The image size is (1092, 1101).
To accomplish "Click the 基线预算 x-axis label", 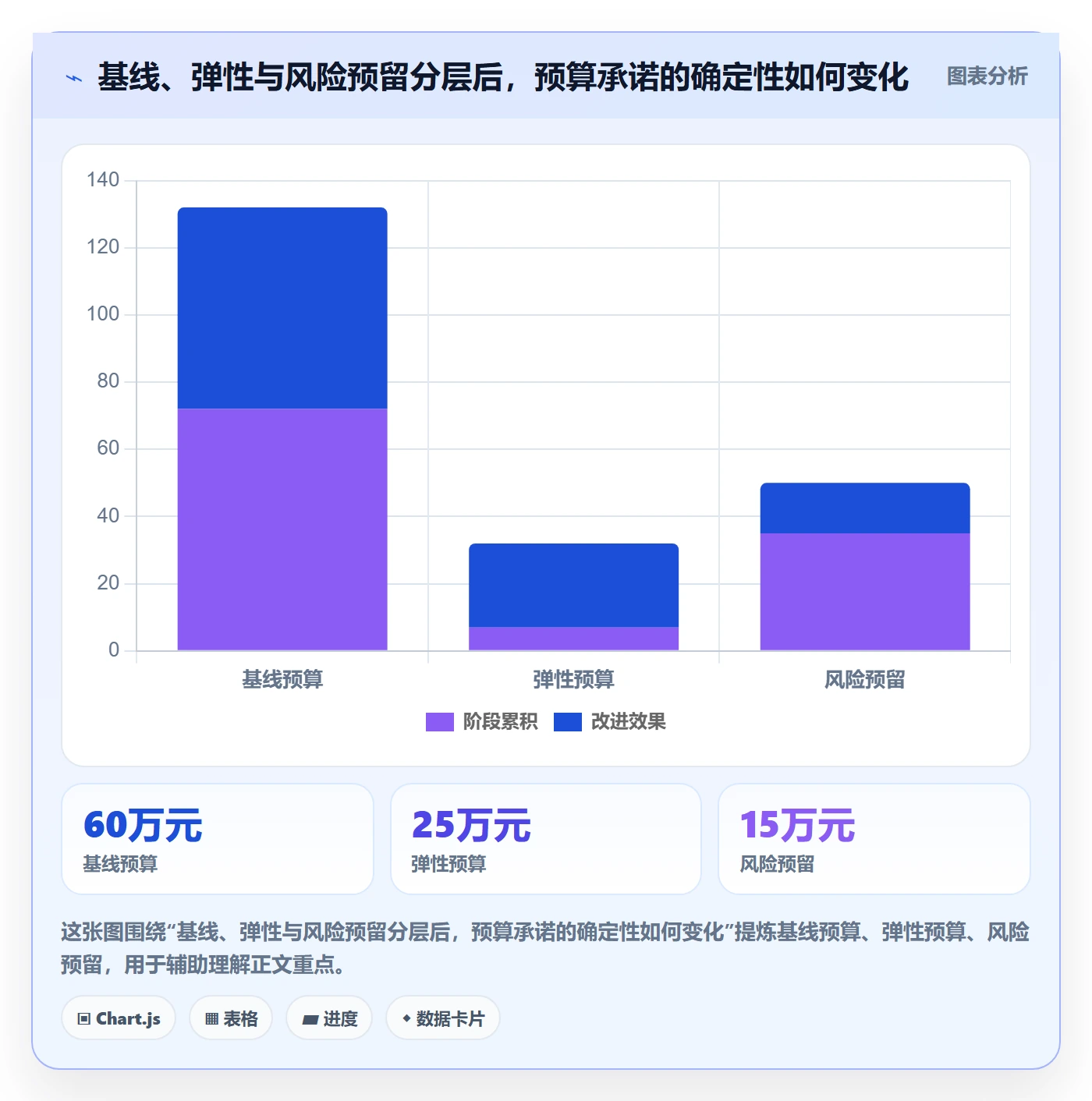I will pyautogui.click(x=282, y=680).
